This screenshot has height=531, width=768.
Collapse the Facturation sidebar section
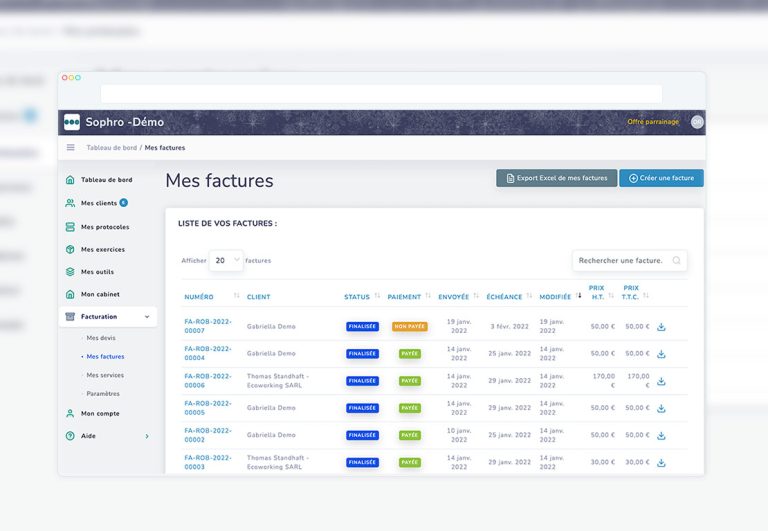[147, 317]
